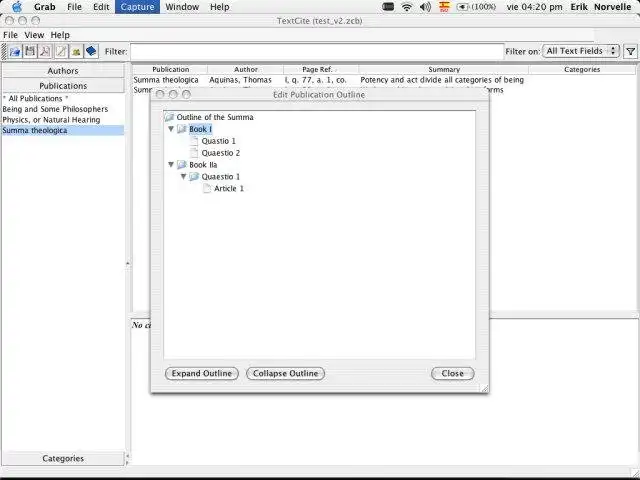The width and height of the screenshot is (640, 480).
Task: Click the sidebar splitter collapse arrow
Action: pos(127,264)
